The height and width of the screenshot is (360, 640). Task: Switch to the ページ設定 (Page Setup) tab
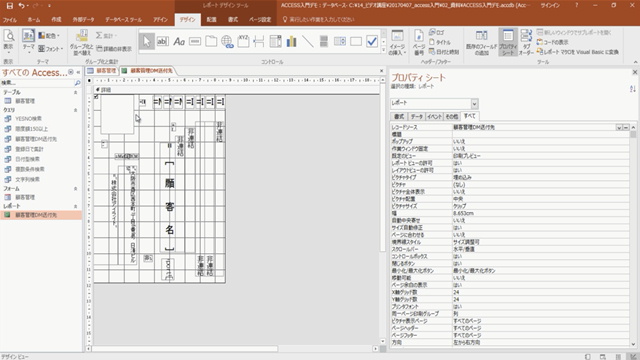click(x=260, y=20)
